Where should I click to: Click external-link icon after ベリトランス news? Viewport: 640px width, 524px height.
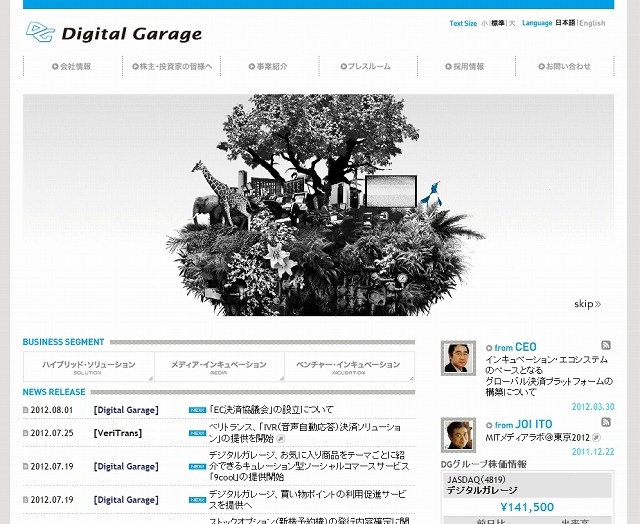tap(281, 439)
